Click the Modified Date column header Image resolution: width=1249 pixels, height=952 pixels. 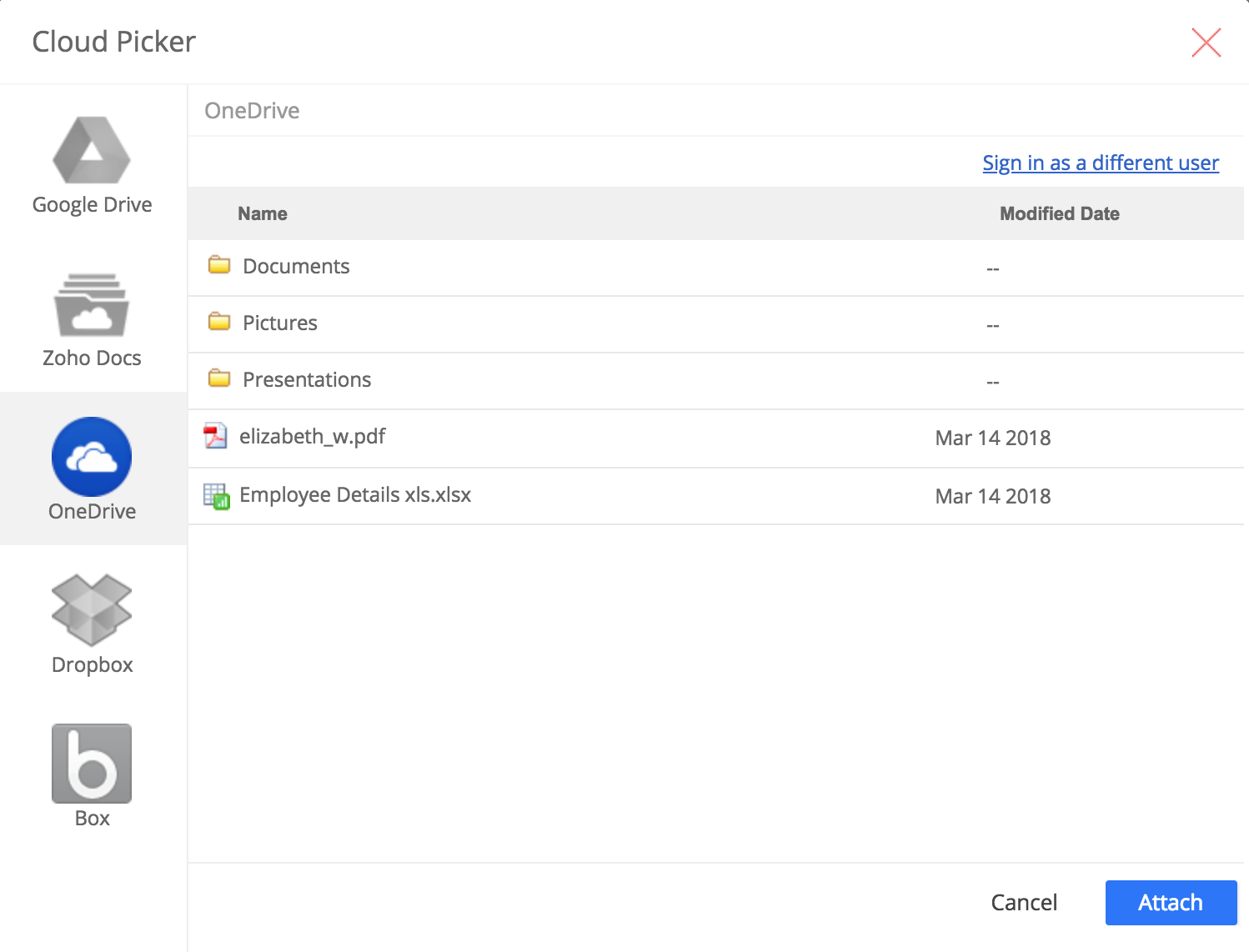[1059, 214]
